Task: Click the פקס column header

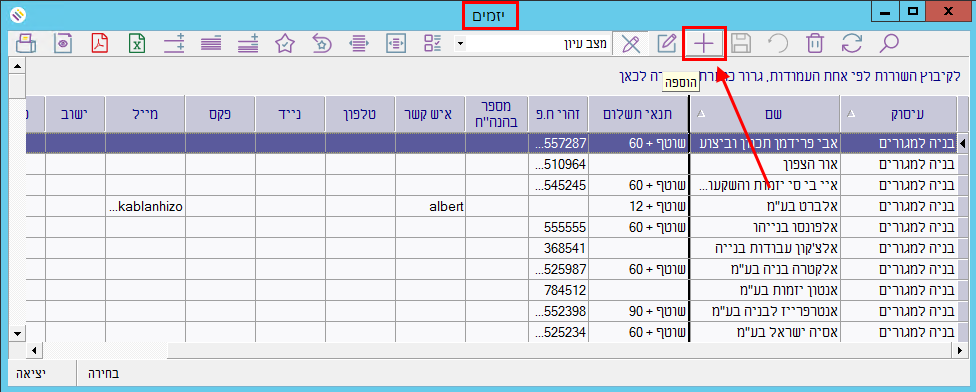Action: click(220, 114)
